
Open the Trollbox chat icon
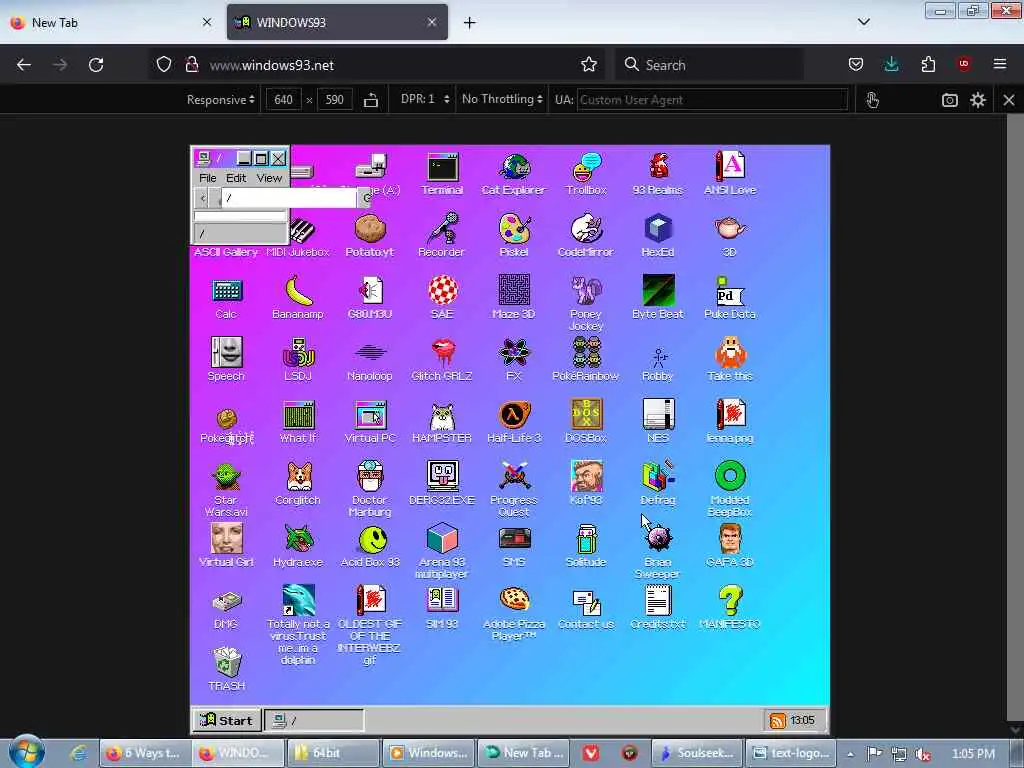point(586,173)
